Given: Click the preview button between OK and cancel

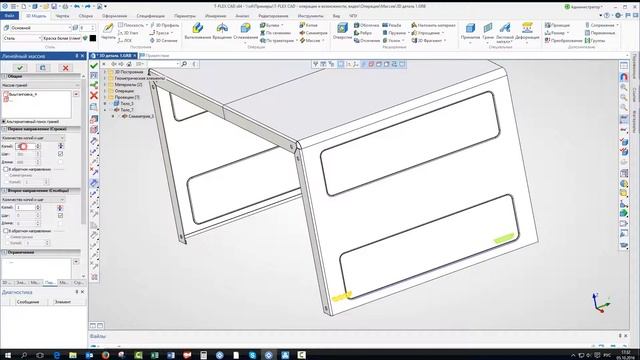Looking at the screenshot, I should (42, 68).
